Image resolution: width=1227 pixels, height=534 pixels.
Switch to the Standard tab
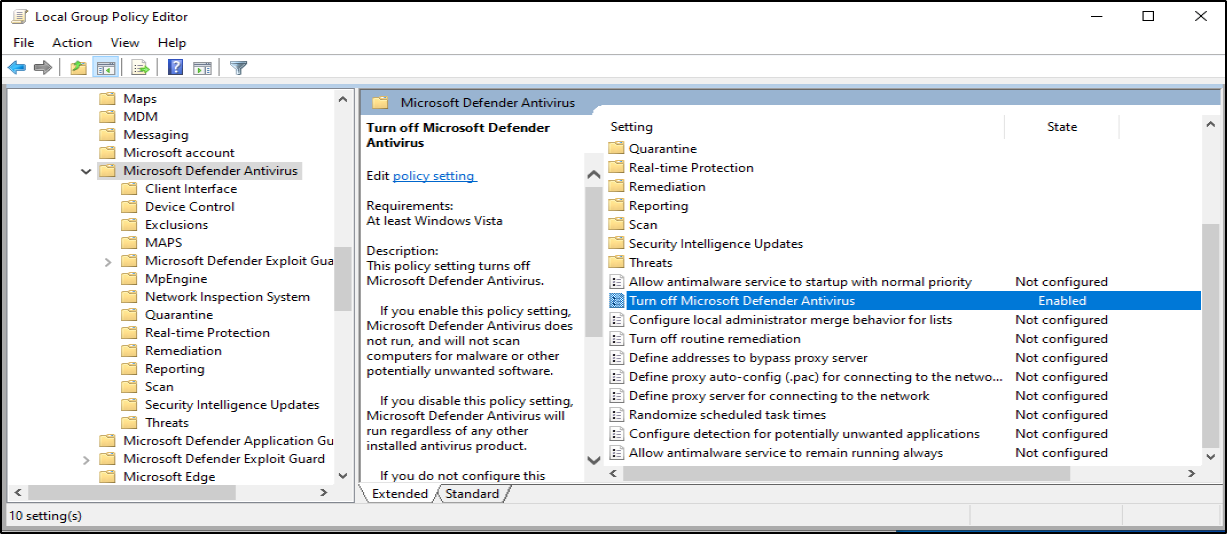(472, 494)
